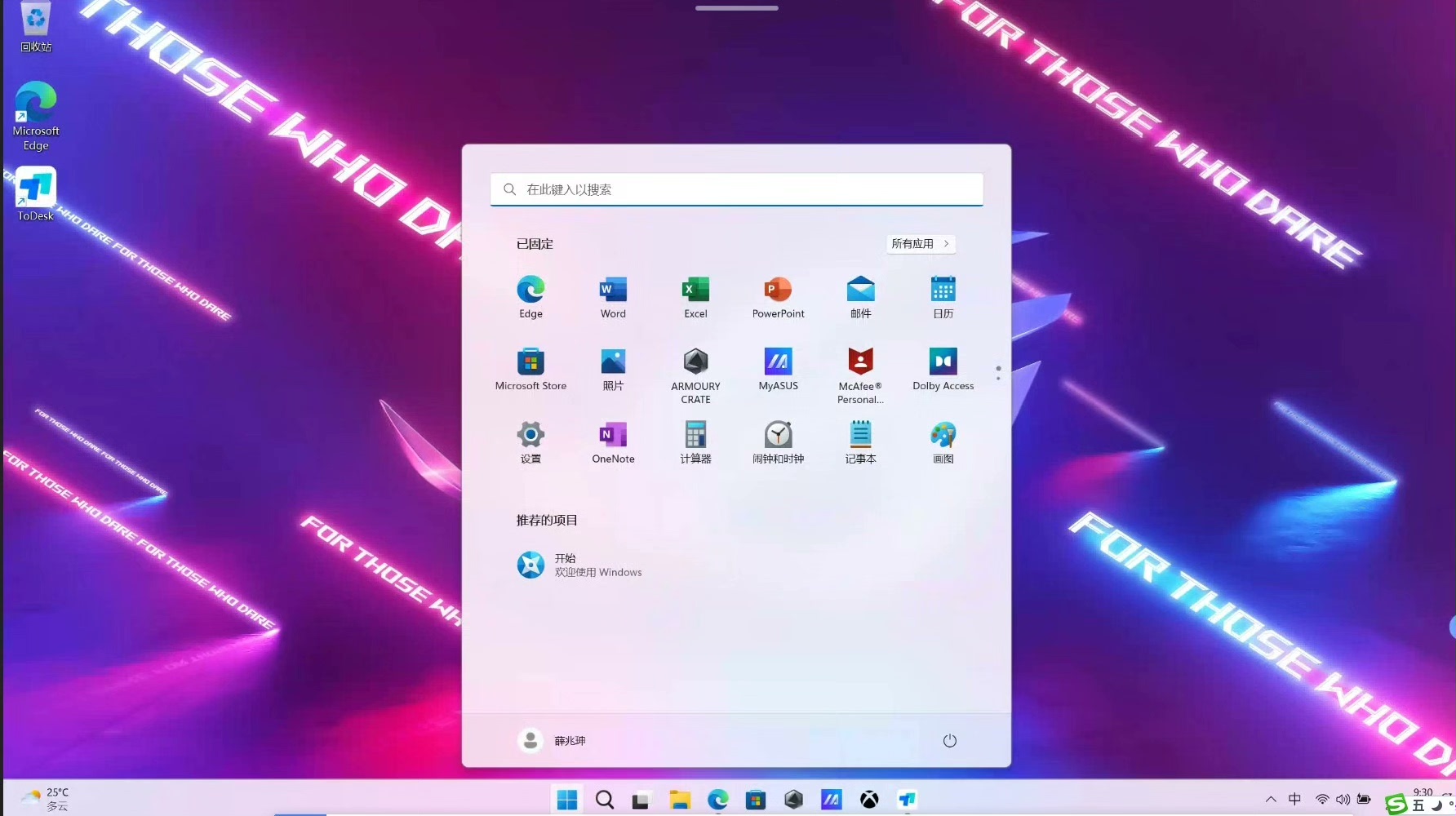Image resolution: width=1456 pixels, height=816 pixels.
Task: Click the Start menu search box
Action: (736, 189)
